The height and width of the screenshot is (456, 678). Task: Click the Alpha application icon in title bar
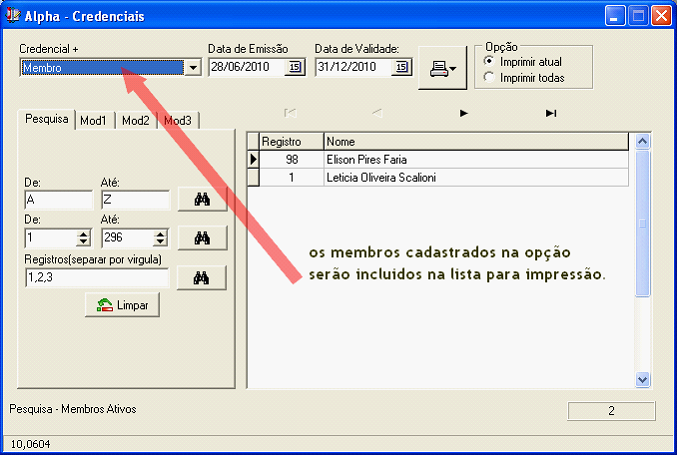13,15
